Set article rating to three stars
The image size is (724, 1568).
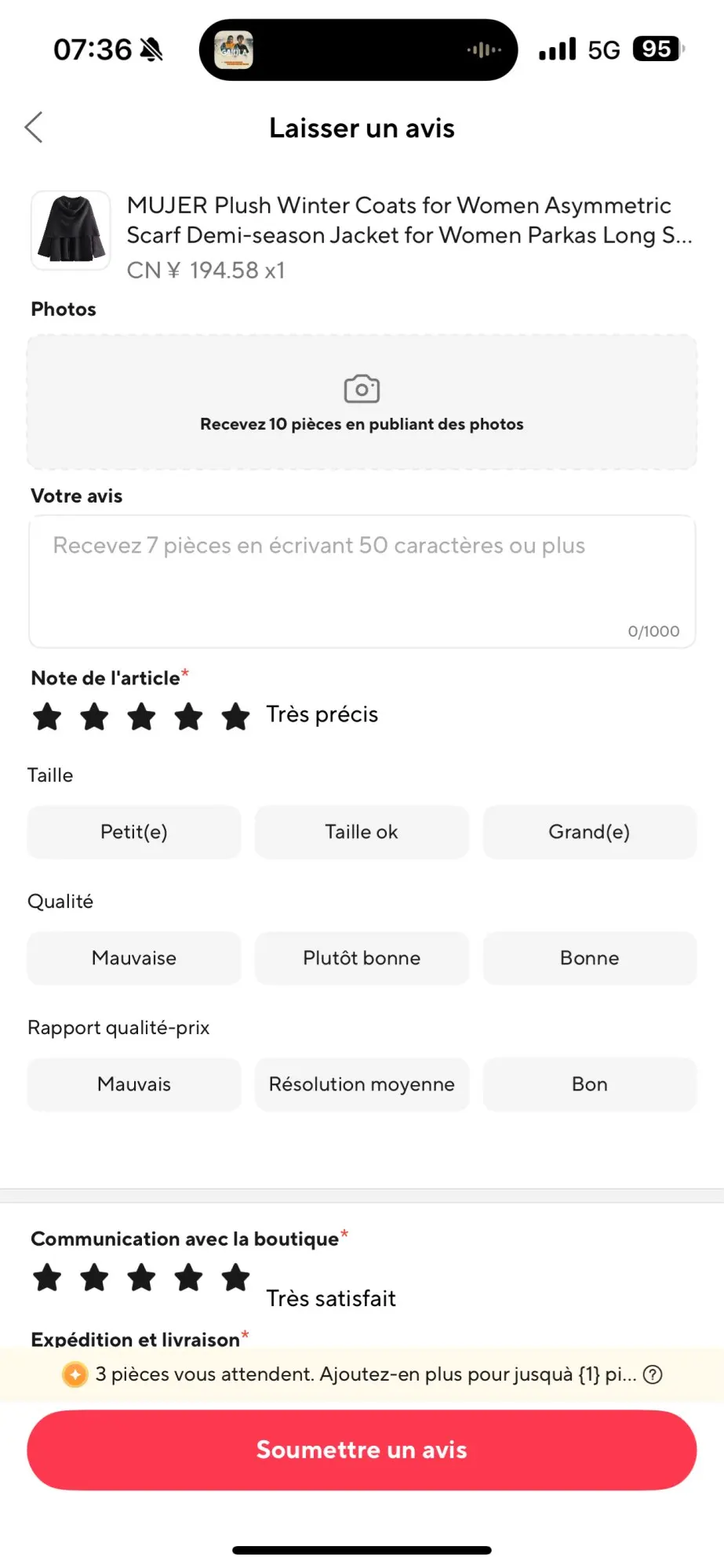pos(142,716)
